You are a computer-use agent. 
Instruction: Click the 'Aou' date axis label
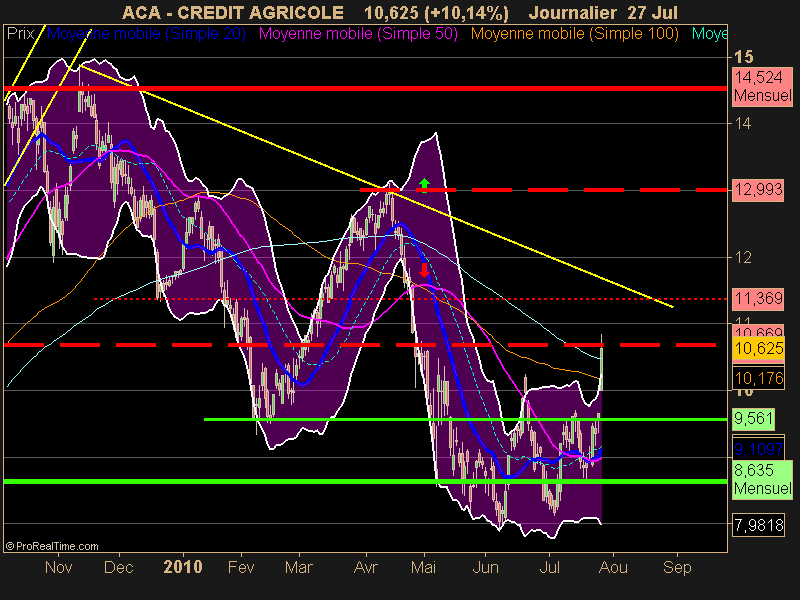point(613,567)
